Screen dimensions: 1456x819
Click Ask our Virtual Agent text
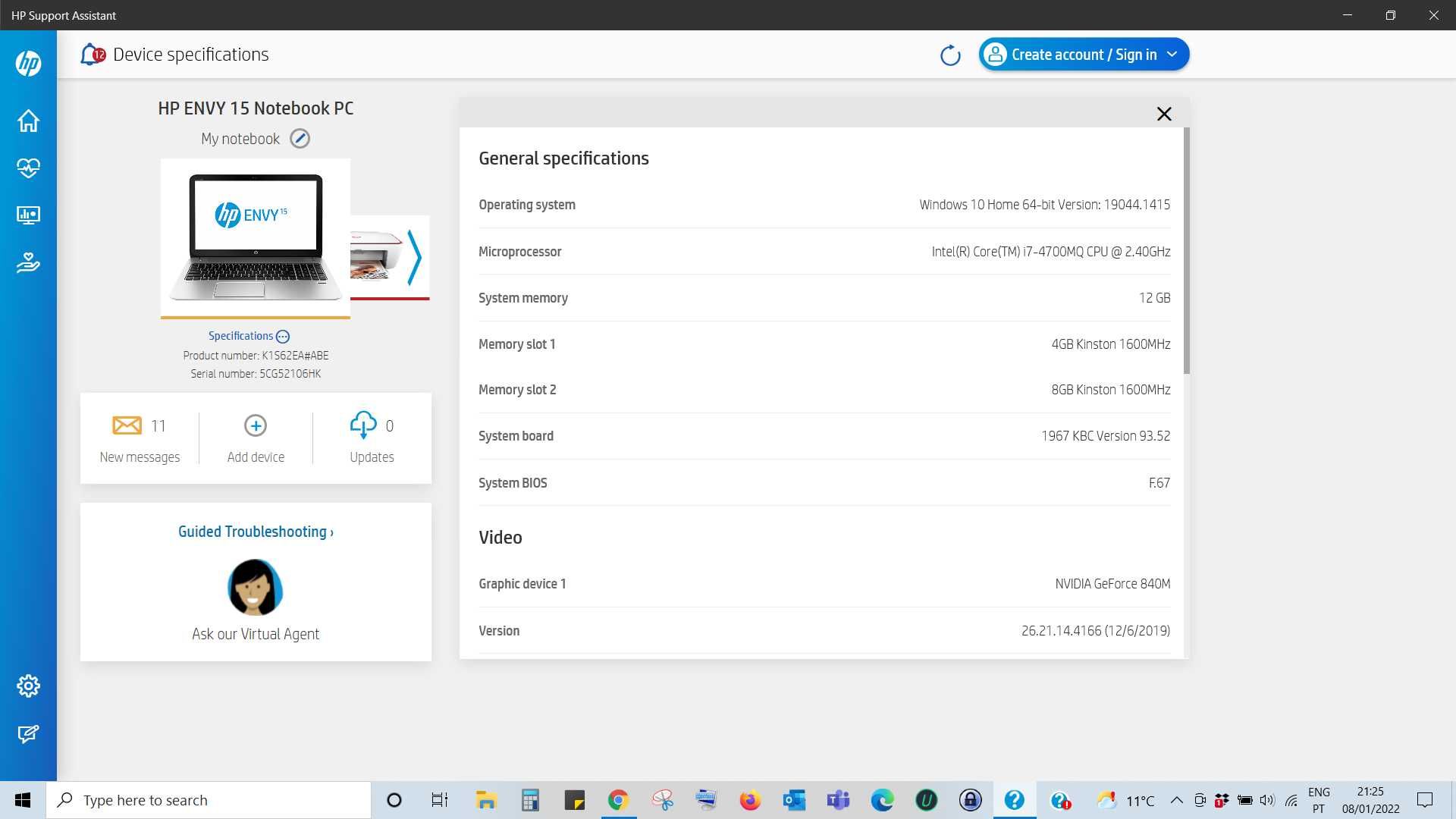tap(256, 634)
